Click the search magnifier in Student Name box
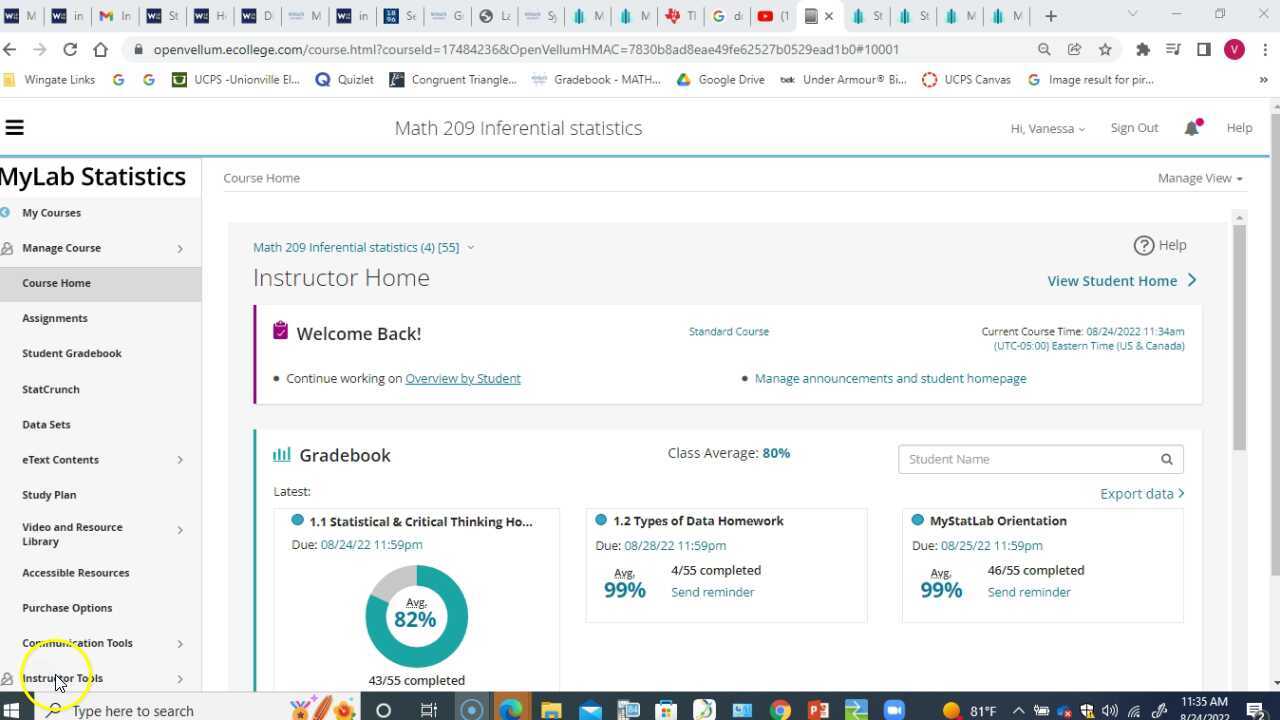Image resolution: width=1280 pixels, height=720 pixels. point(1166,459)
